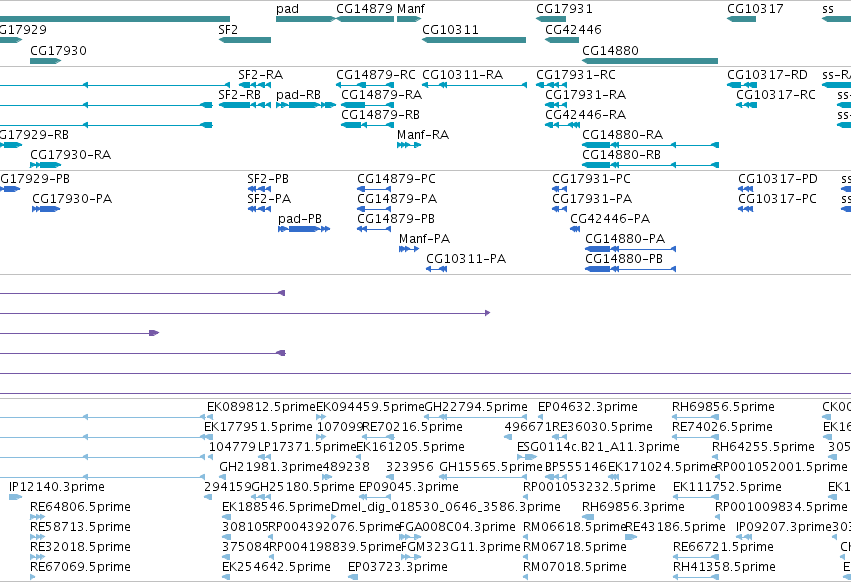Click the EK111752.5prime EST label
This screenshot has width=851, height=582.
727,487
